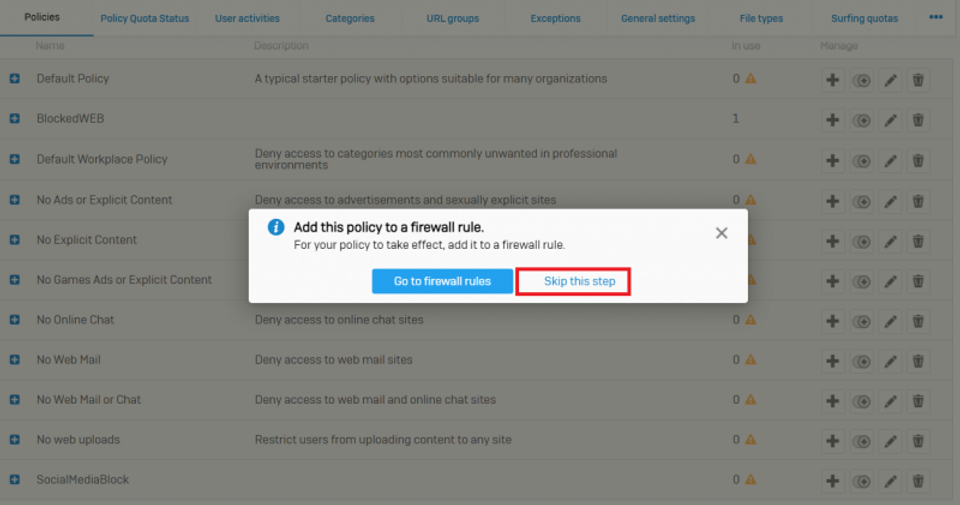This screenshot has height=505, width=960.
Task: Expand the BlockedWEB policy row
Action: tap(15, 119)
